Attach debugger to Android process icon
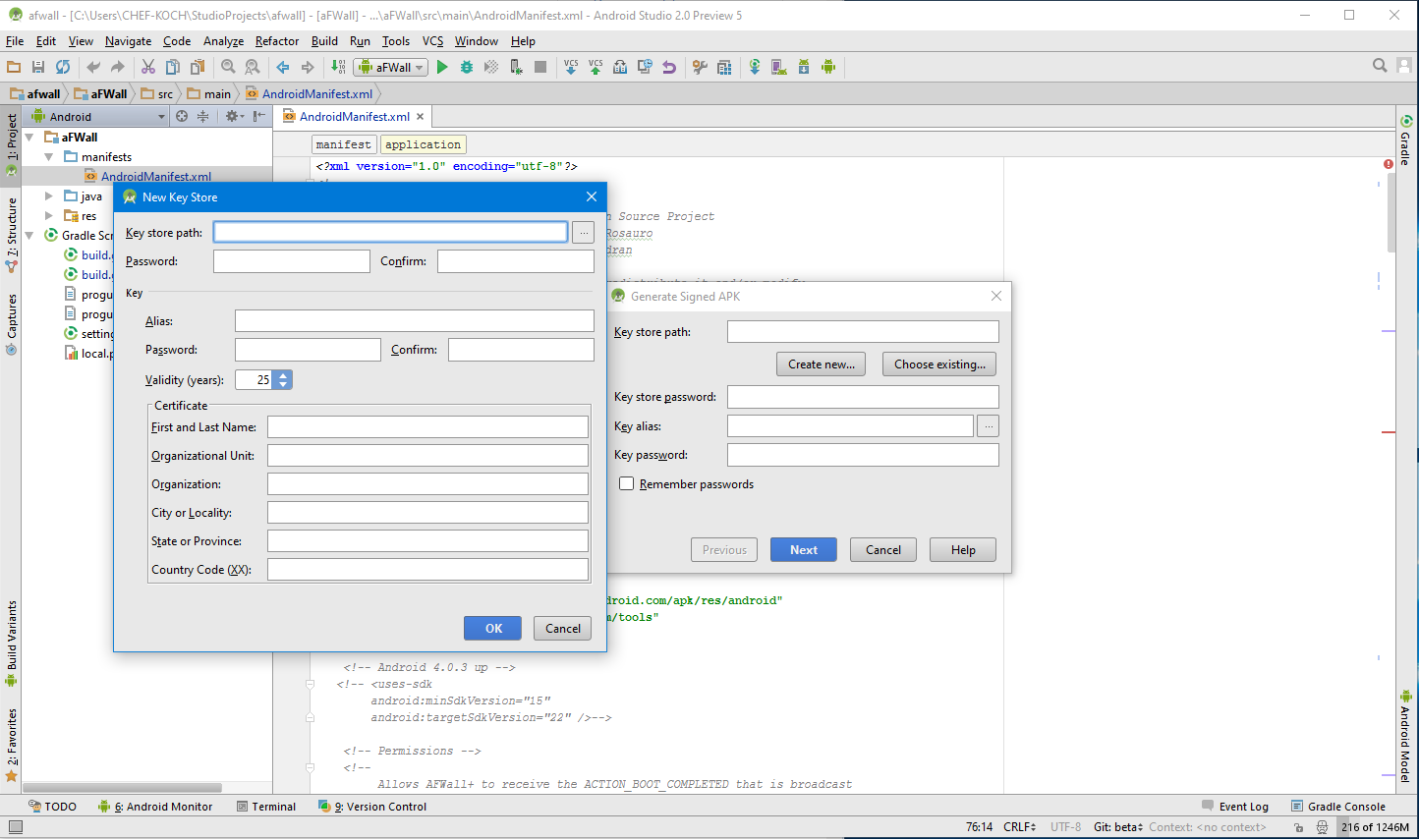 click(x=518, y=67)
